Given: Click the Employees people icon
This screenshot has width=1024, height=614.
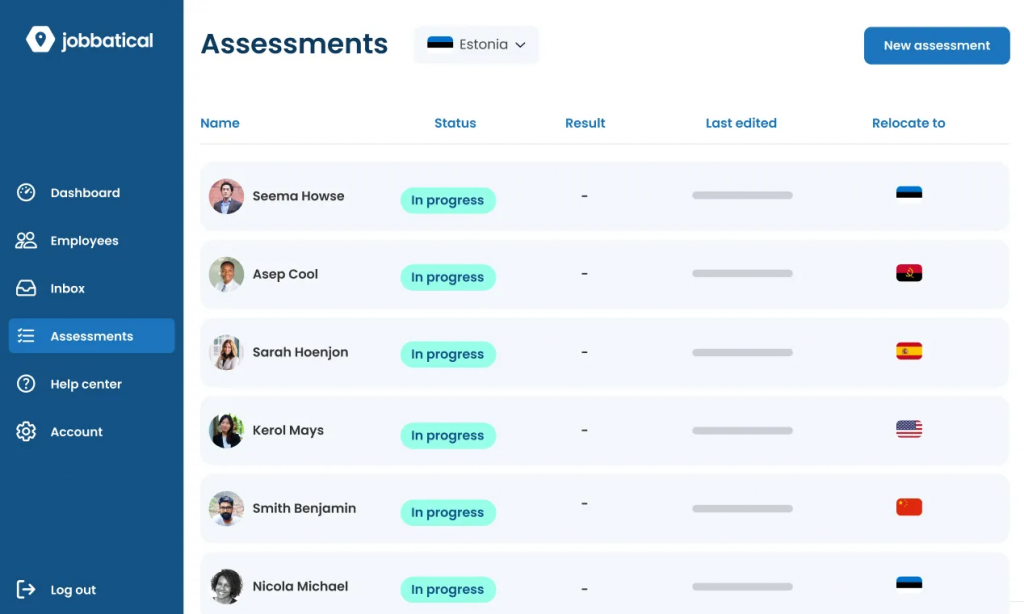Looking at the screenshot, I should [x=27, y=241].
